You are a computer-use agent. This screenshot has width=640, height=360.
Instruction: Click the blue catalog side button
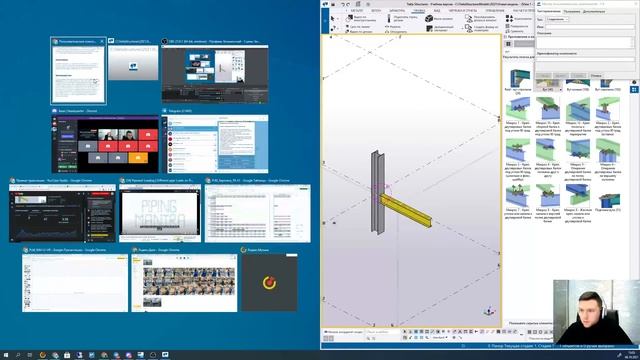pos(634,89)
